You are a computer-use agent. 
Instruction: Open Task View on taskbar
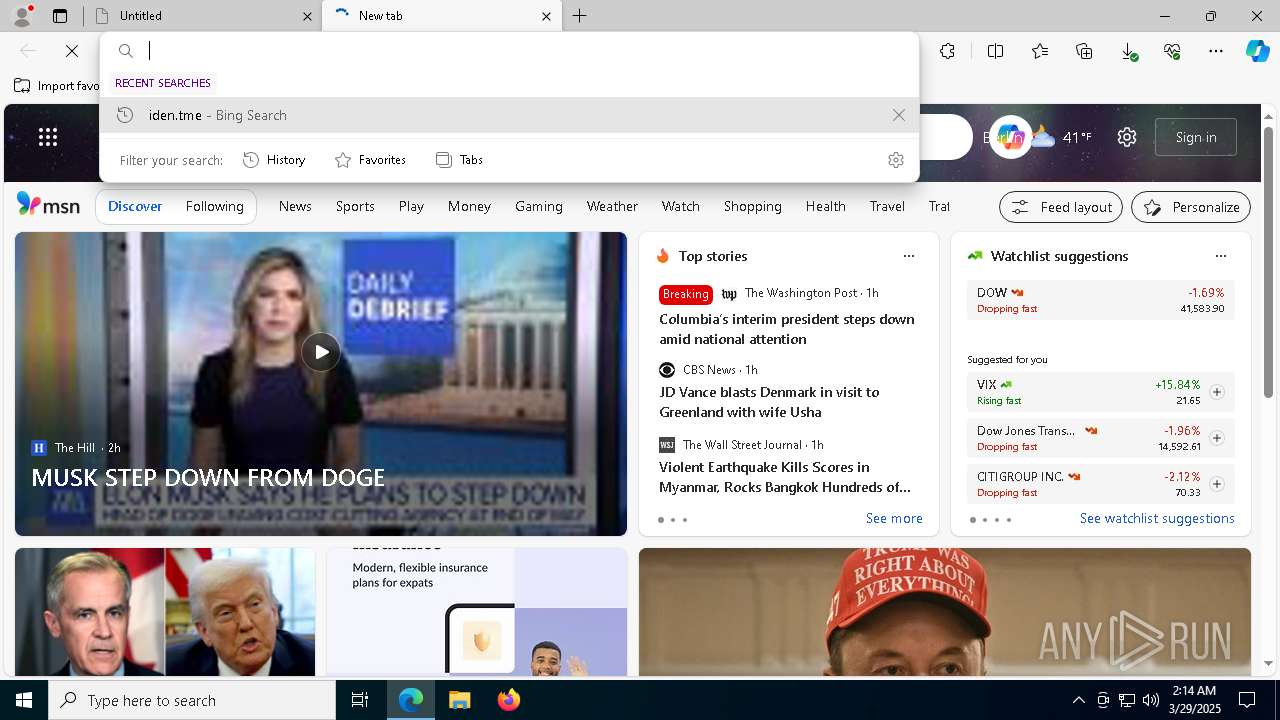tap(360, 700)
